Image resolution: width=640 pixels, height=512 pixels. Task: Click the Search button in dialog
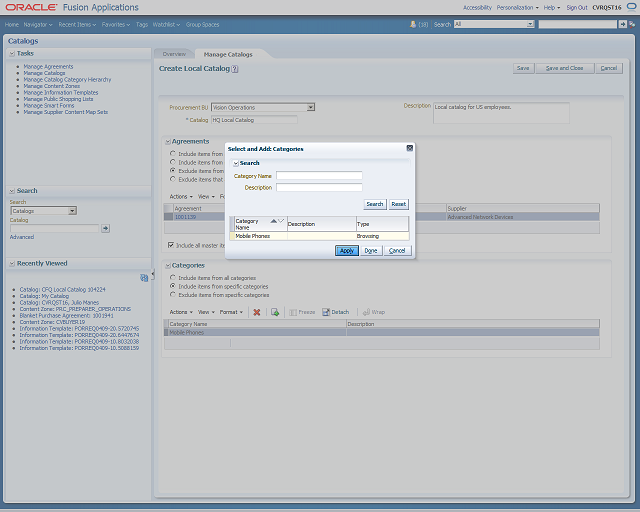click(375, 204)
